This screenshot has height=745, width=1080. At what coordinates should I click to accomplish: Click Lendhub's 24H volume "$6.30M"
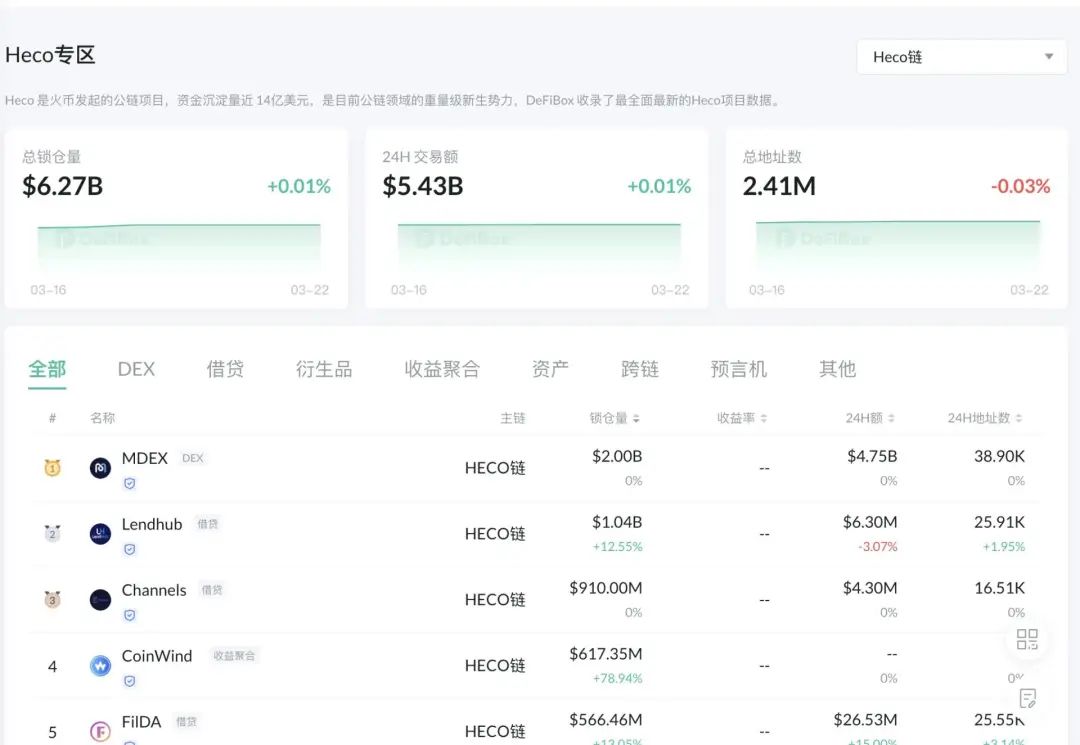(870, 523)
